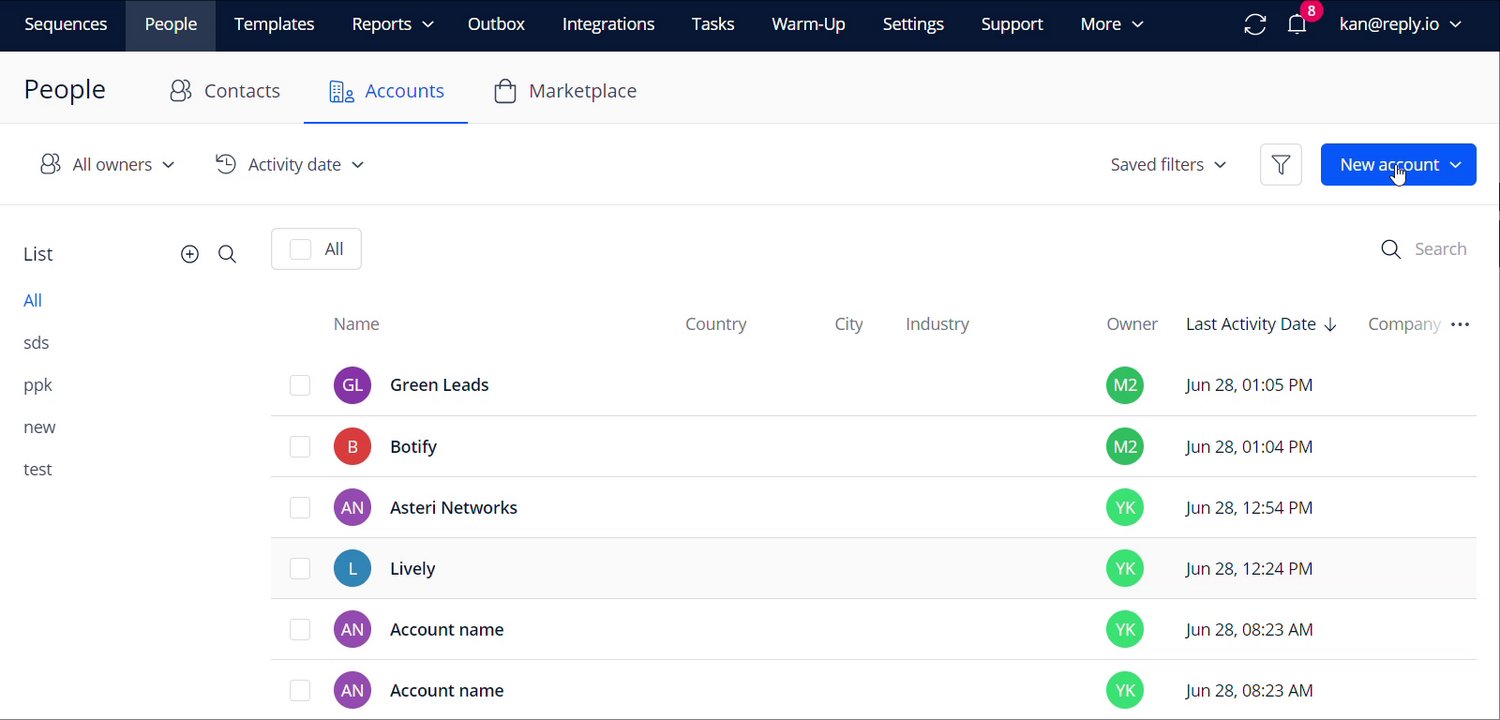Click the sync refresh icon
The image size is (1500, 720).
pyautogui.click(x=1255, y=25)
